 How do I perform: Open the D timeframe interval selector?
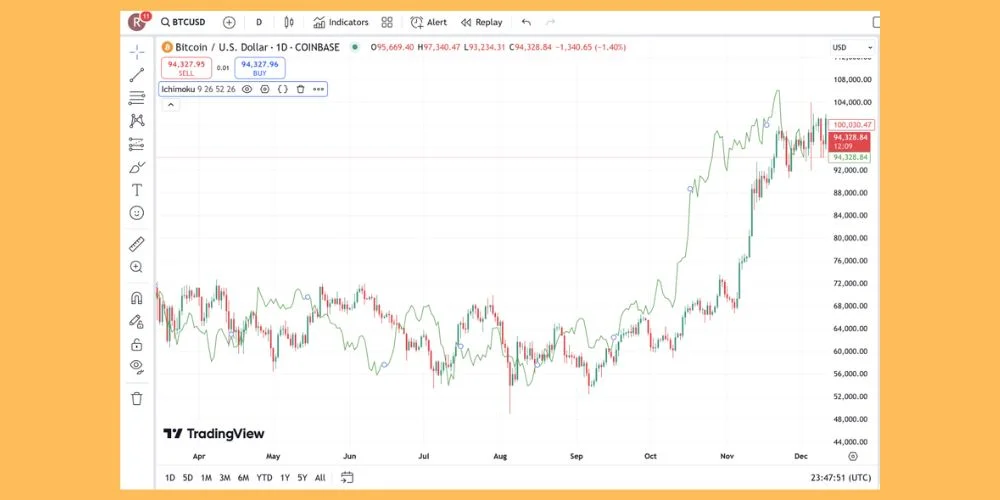click(x=259, y=22)
